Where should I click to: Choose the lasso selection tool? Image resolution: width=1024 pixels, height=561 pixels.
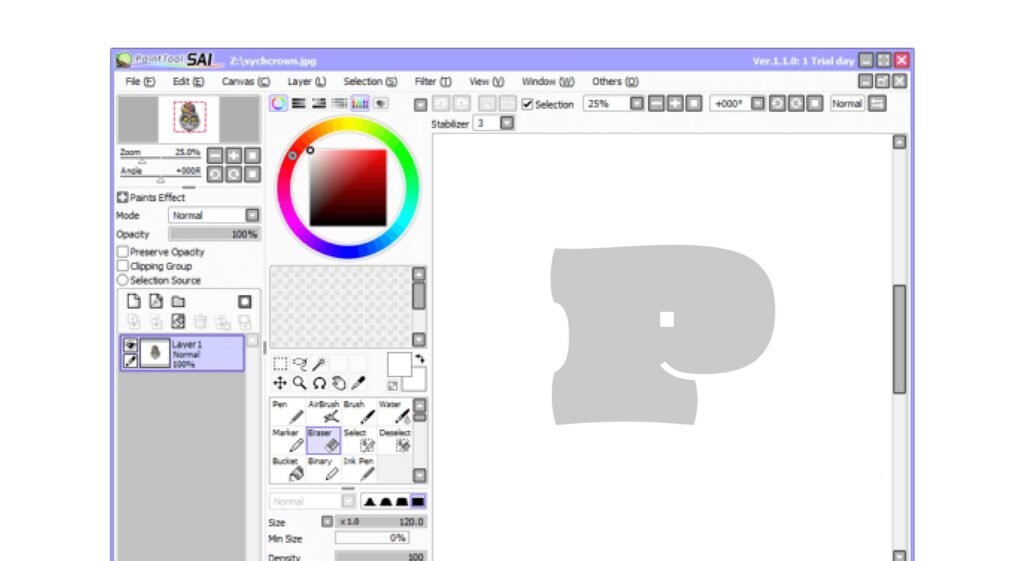[300, 364]
